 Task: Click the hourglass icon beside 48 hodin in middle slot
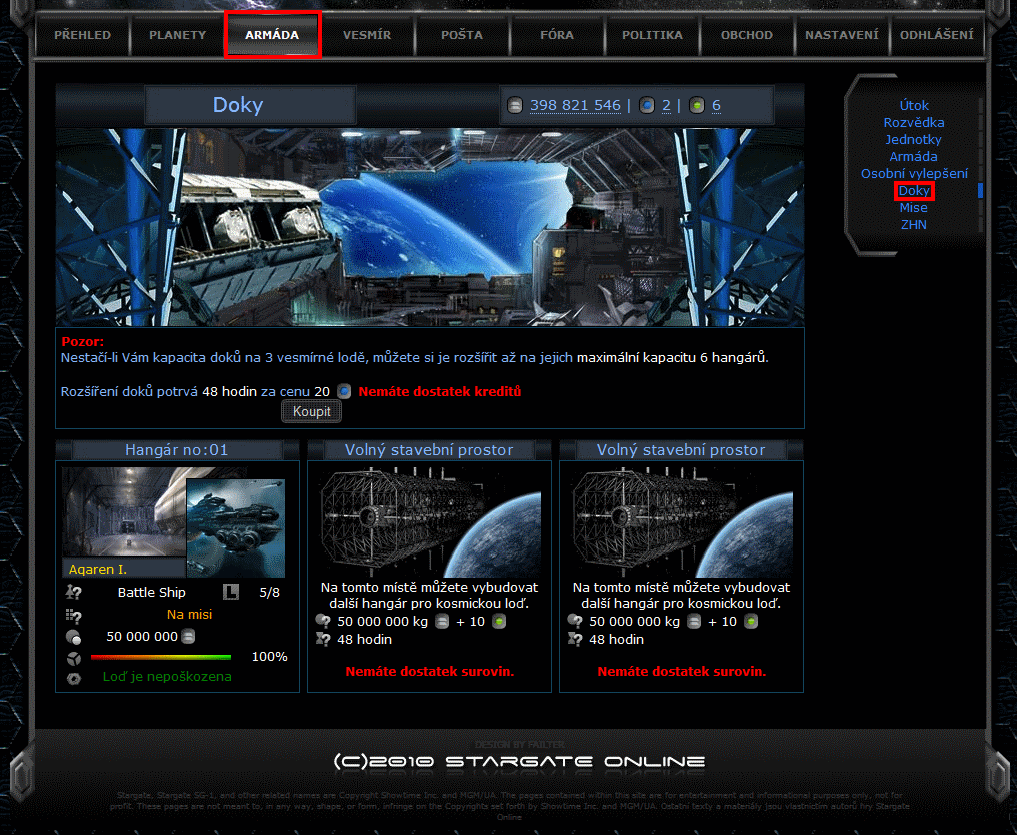pos(323,639)
